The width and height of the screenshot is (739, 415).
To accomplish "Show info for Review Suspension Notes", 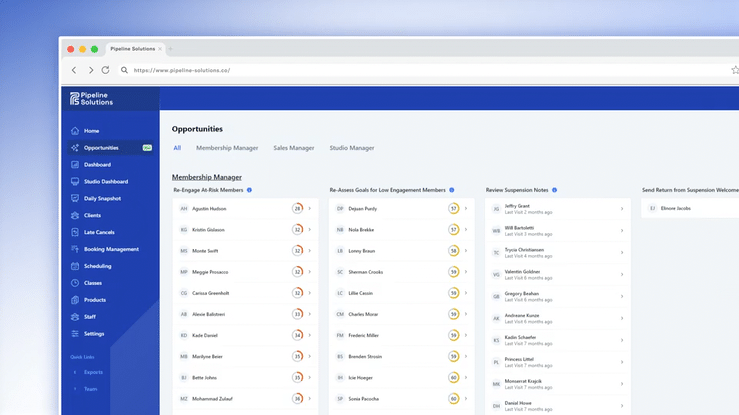I will [554, 190].
